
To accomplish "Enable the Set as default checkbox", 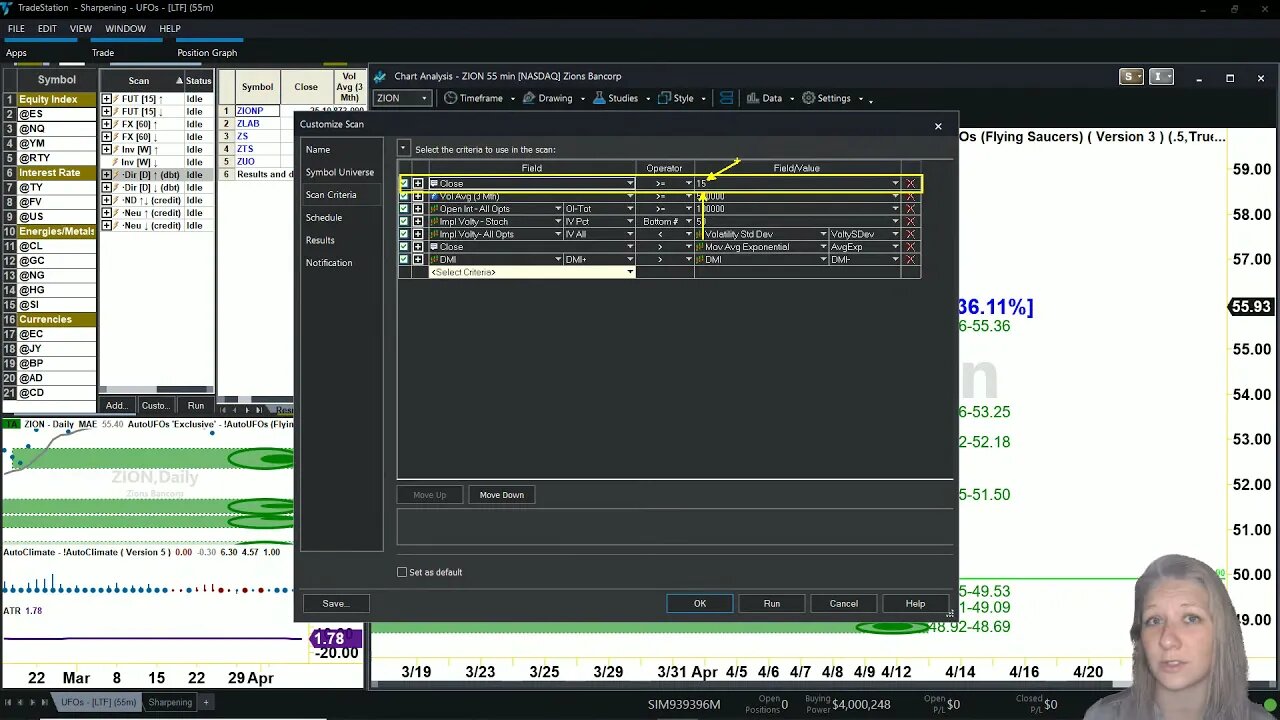I will (x=402, y=572).
